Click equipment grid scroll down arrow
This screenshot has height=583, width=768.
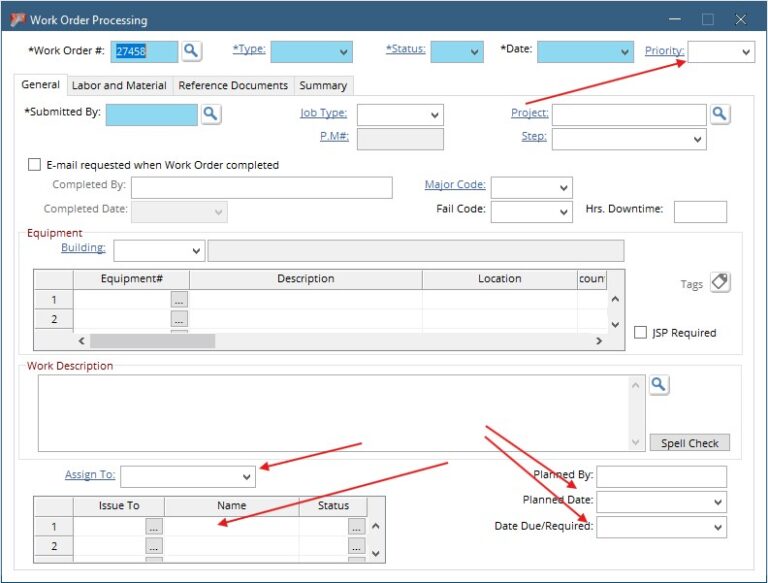pyautogui.click(x=616, y=324)
